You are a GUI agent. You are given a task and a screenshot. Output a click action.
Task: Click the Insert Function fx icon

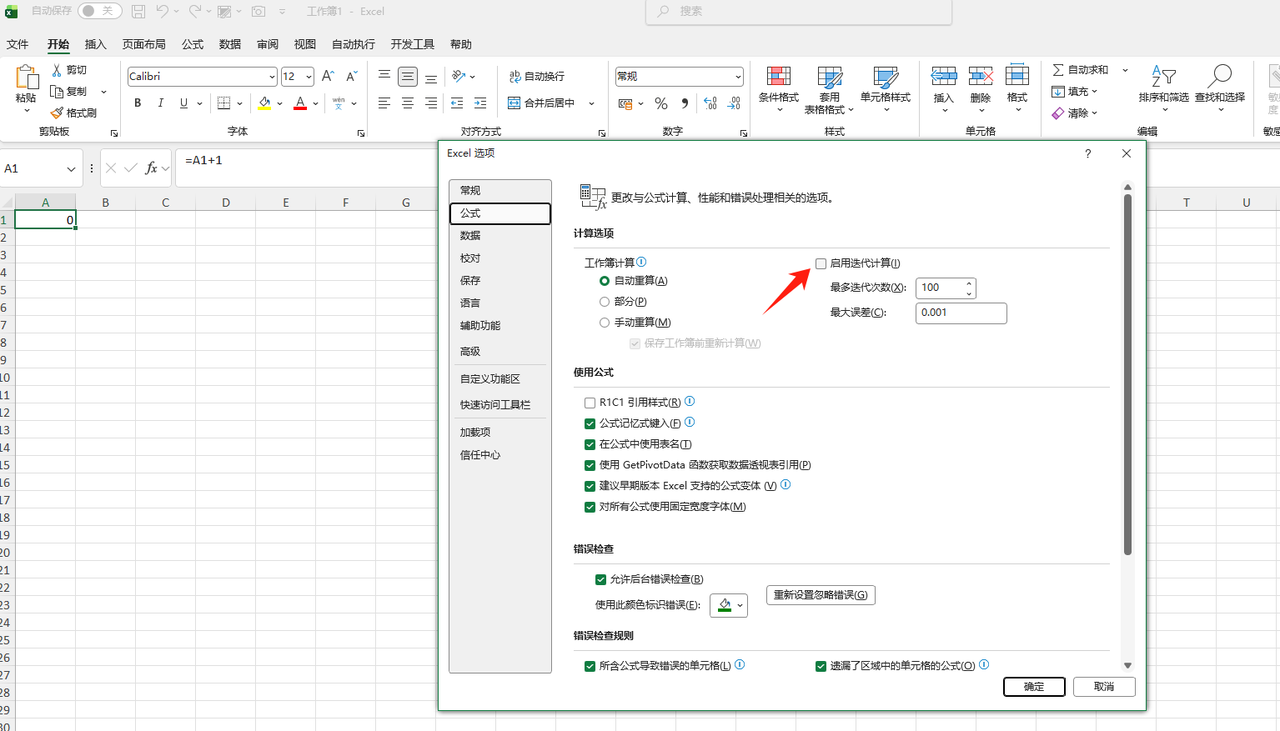152,168
